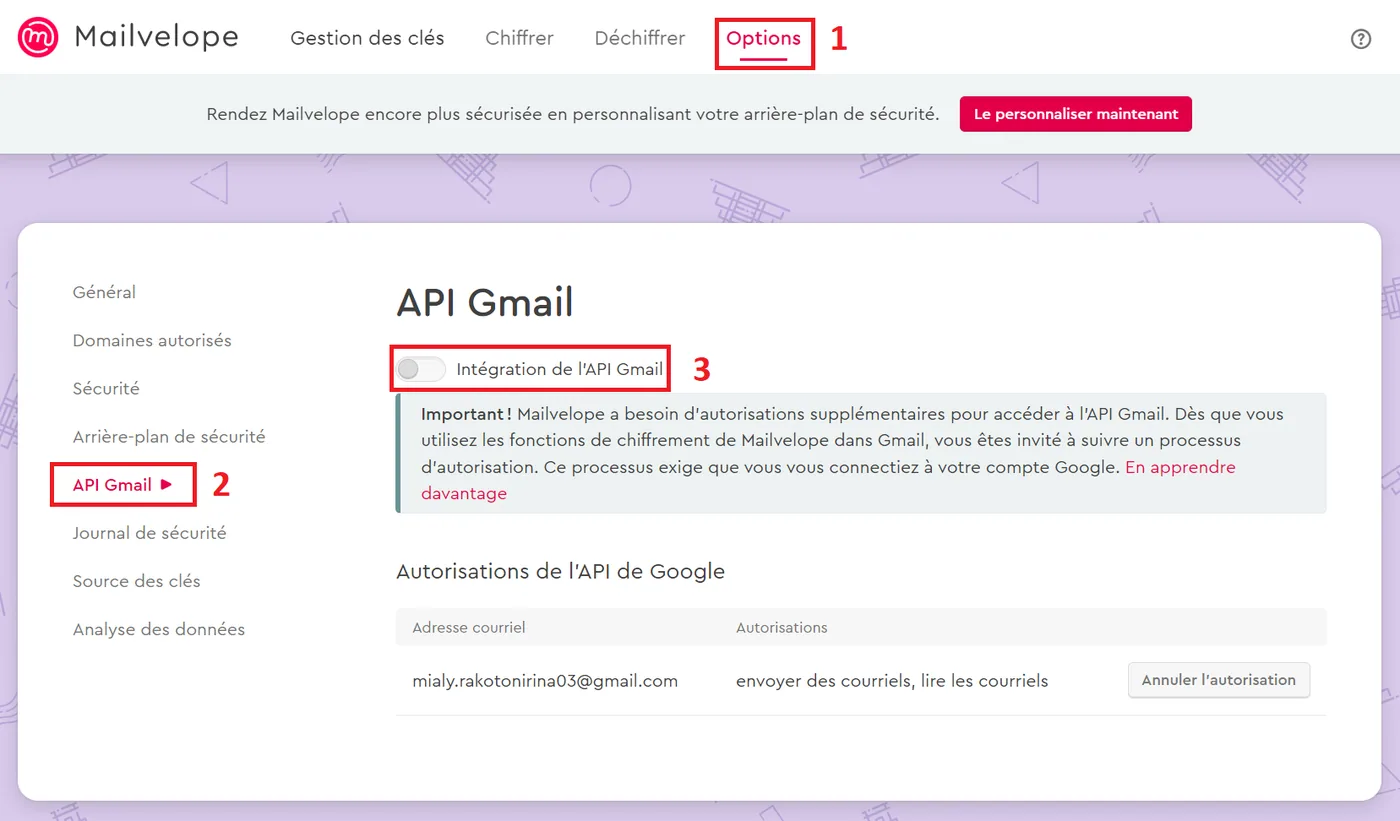Select the API Gmail sidebar item
The image size is (1400, 821).
pyautogui.click(x=122, y=485)
